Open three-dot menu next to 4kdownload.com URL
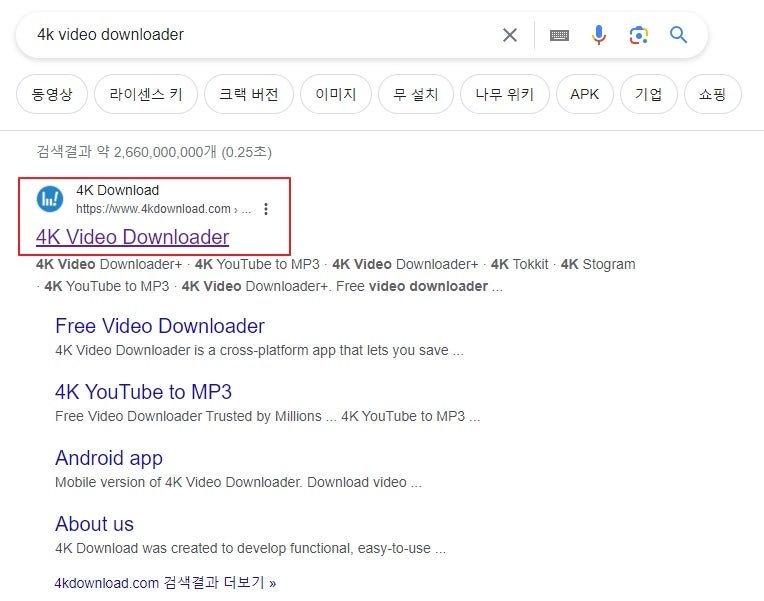The width and height of the screenshot is (764, 601). [x=266, y=209]
